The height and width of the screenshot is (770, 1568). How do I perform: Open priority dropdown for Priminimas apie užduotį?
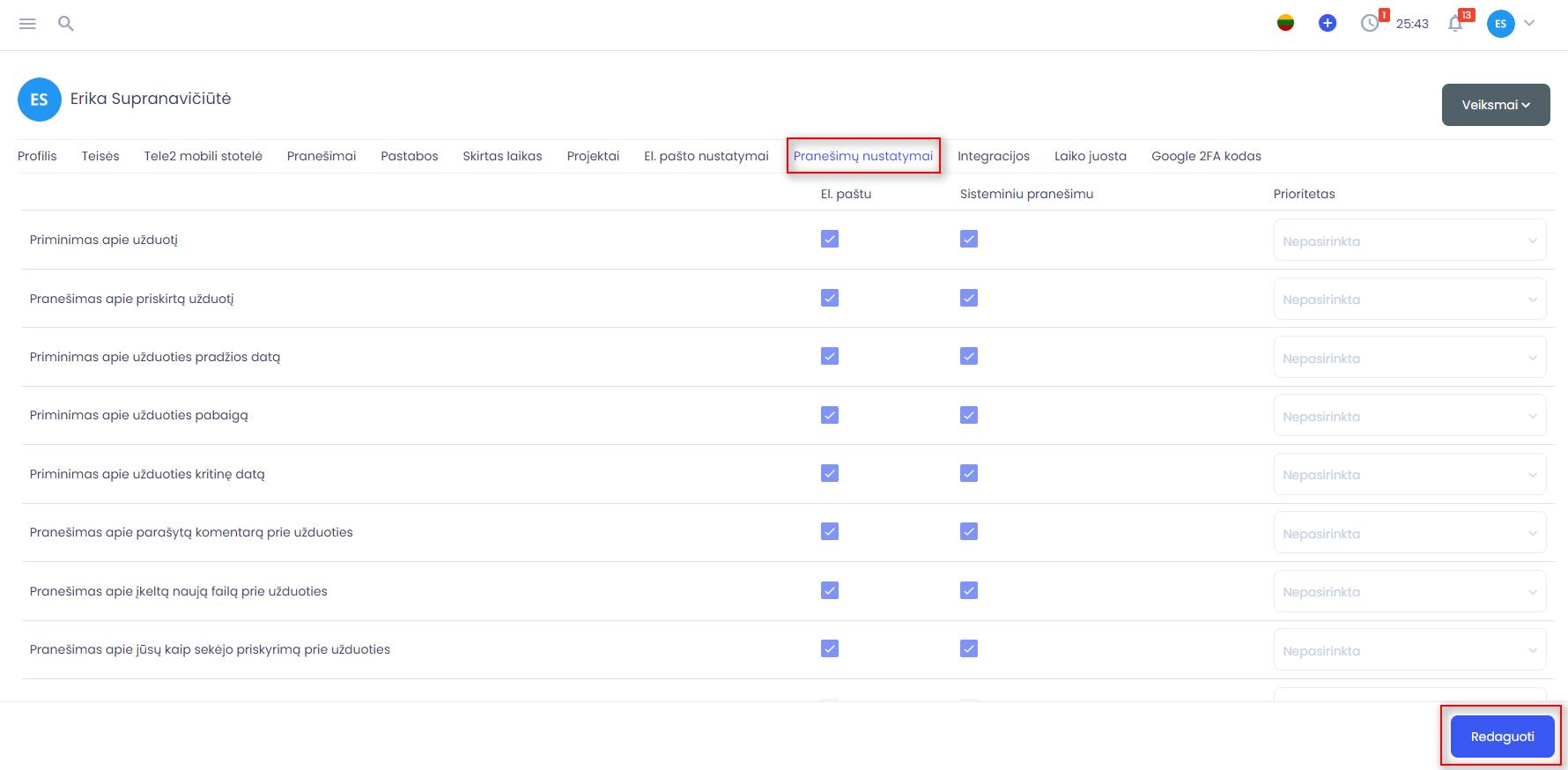(1409, 241)
